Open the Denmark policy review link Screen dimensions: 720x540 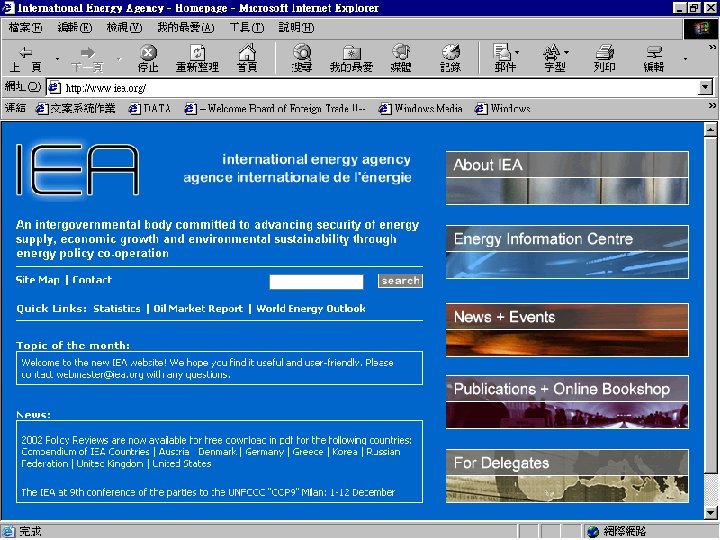pyautogui.click(x=217, y=452)
